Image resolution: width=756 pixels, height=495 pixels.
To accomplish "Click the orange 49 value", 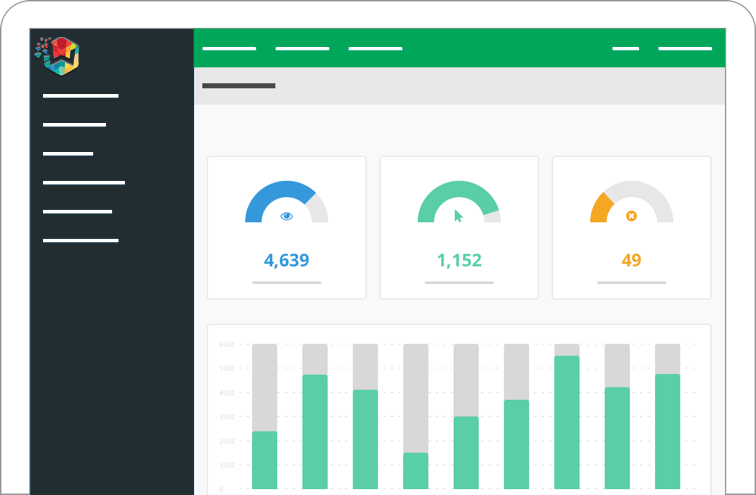I will click(631, 260).
